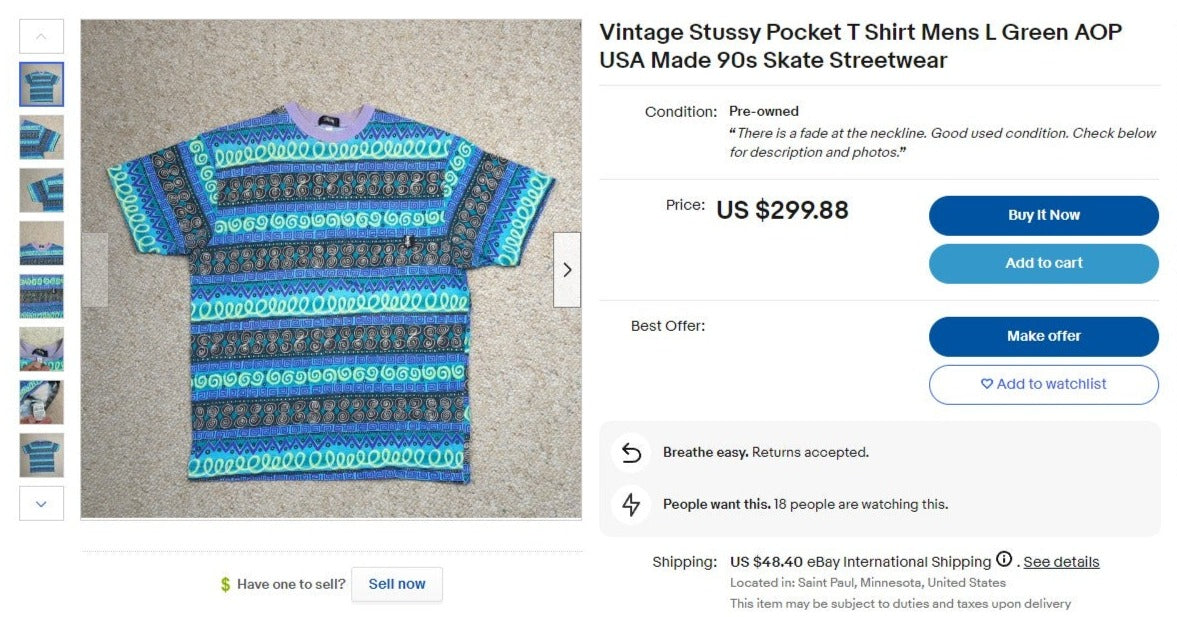Select the first shirt thumbnail
1177x617 pixels.
[42, 84]
